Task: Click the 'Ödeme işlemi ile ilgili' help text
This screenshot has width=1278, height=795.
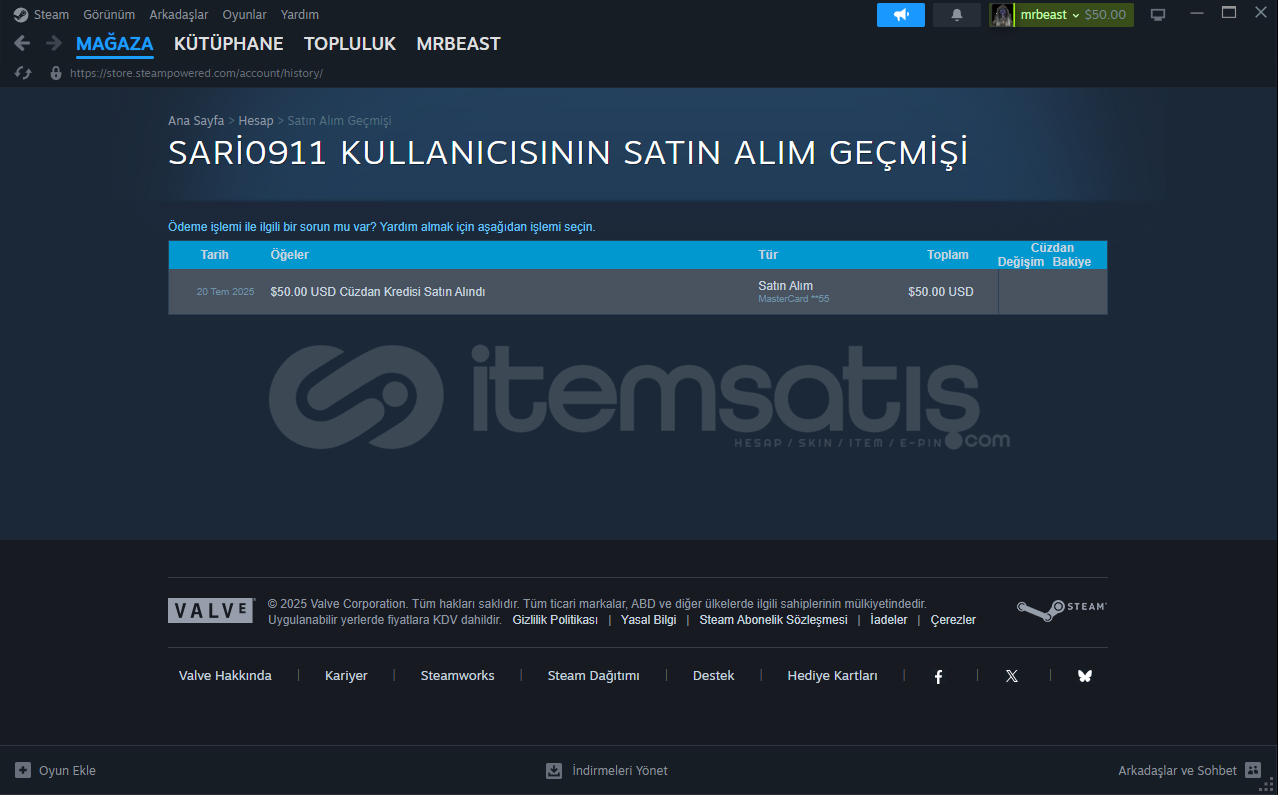Action: click(382, 227)
